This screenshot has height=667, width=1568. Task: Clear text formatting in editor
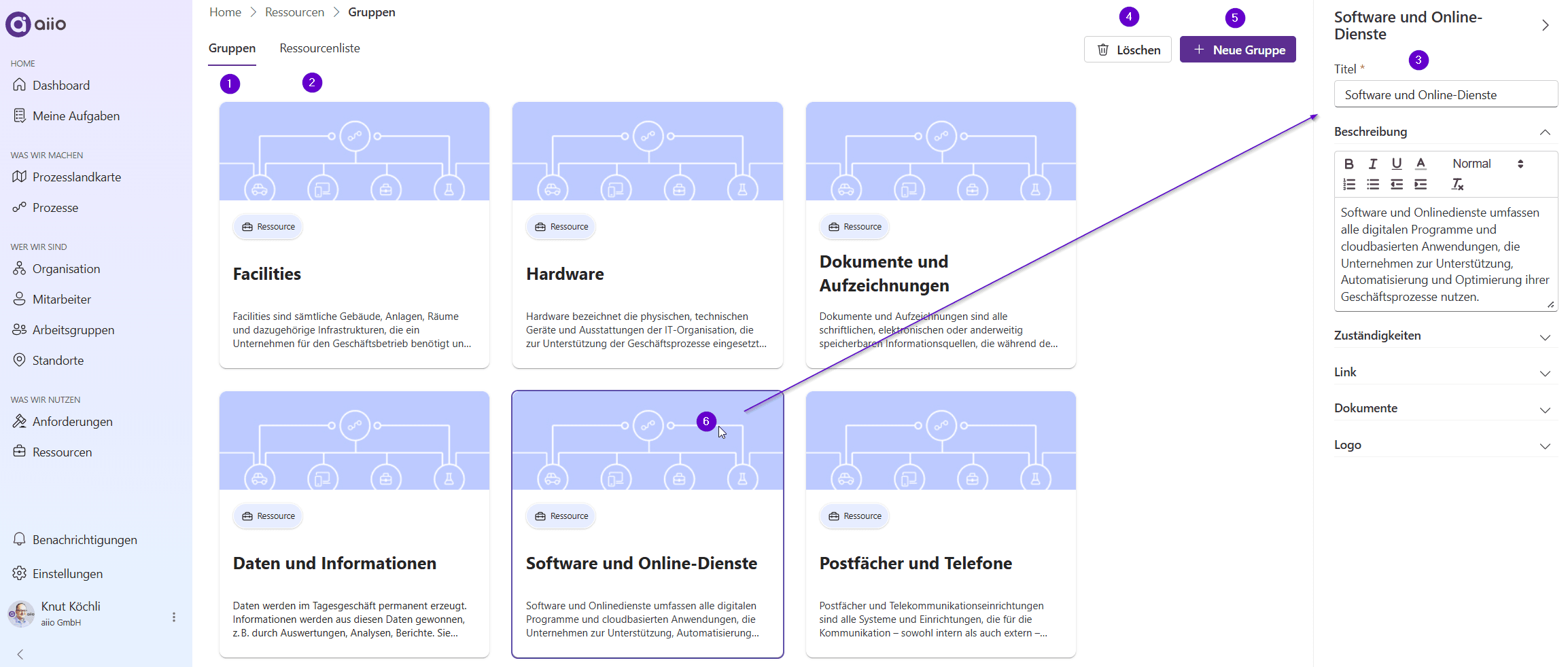[1458, 184]
